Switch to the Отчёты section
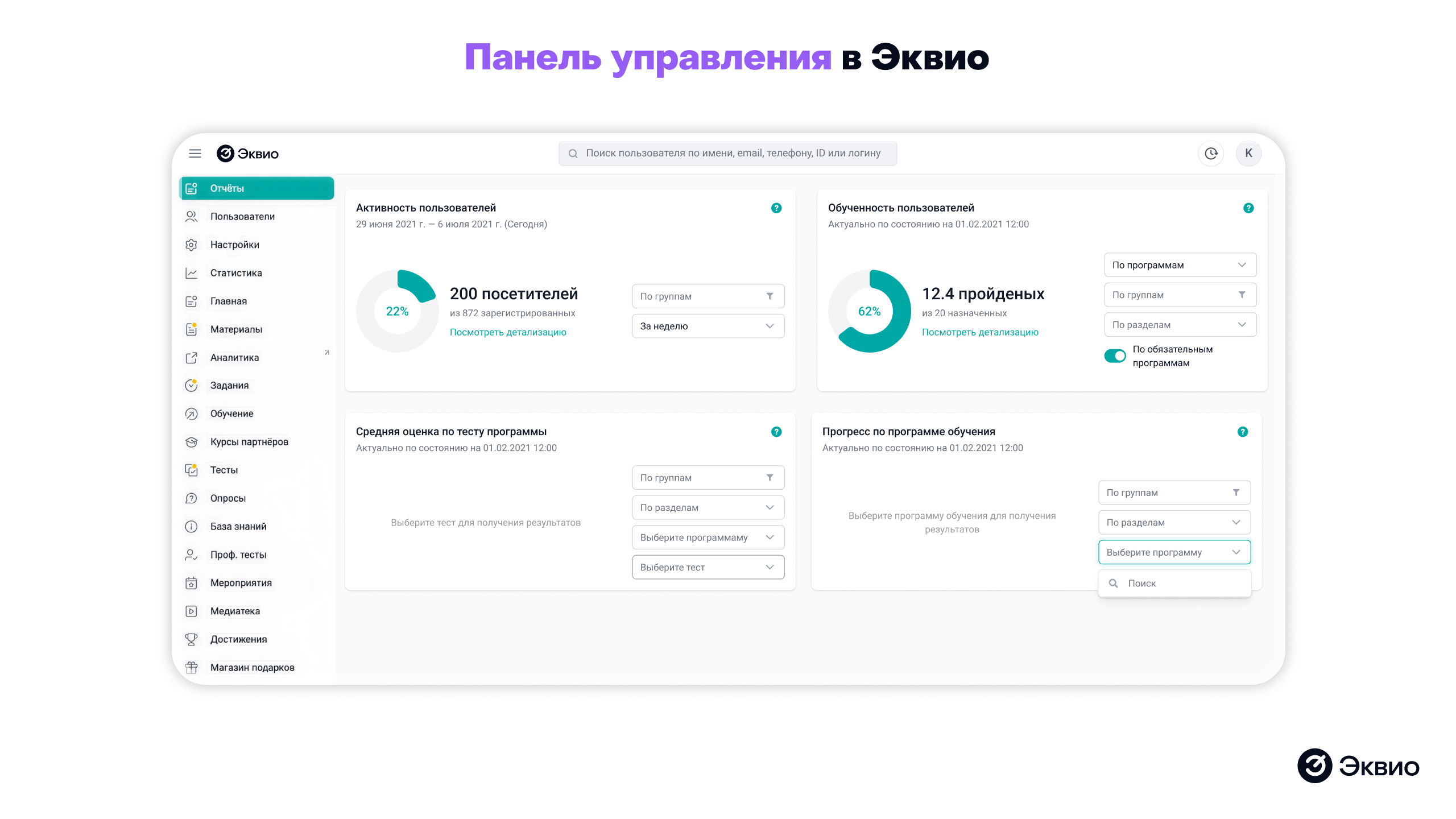Image resolution: width=1456 pixels, height=819 pixels. click(x=227, y=188)
